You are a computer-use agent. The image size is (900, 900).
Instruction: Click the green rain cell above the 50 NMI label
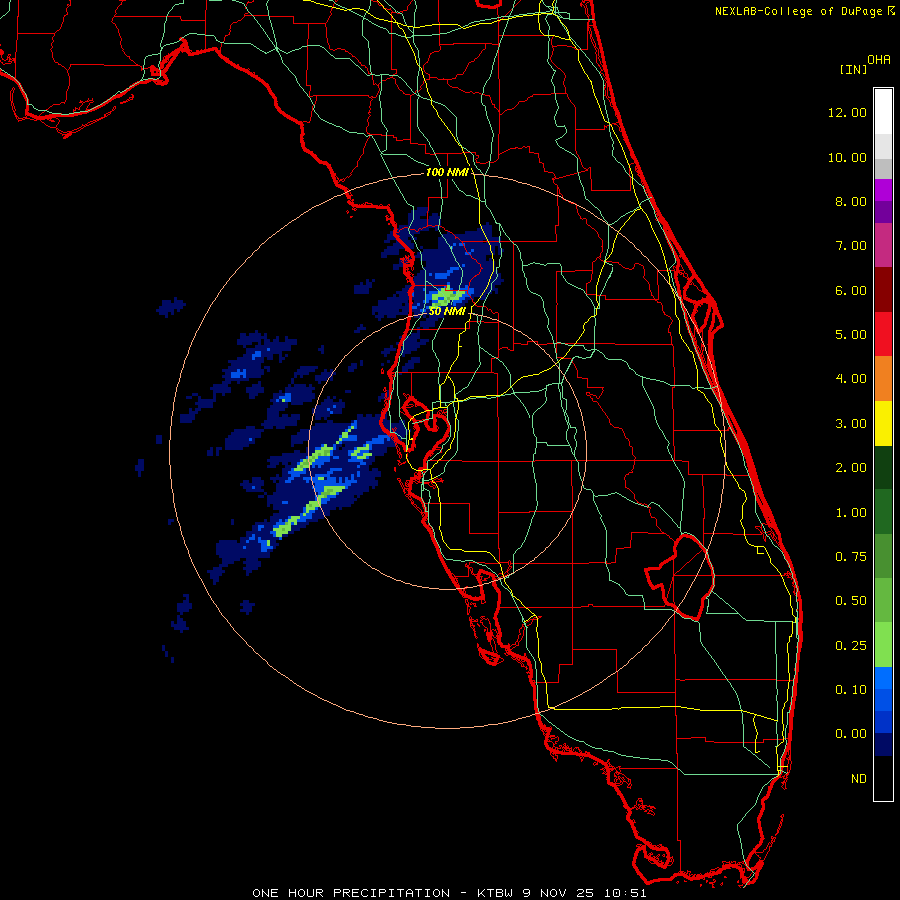[x=447, y=297]
